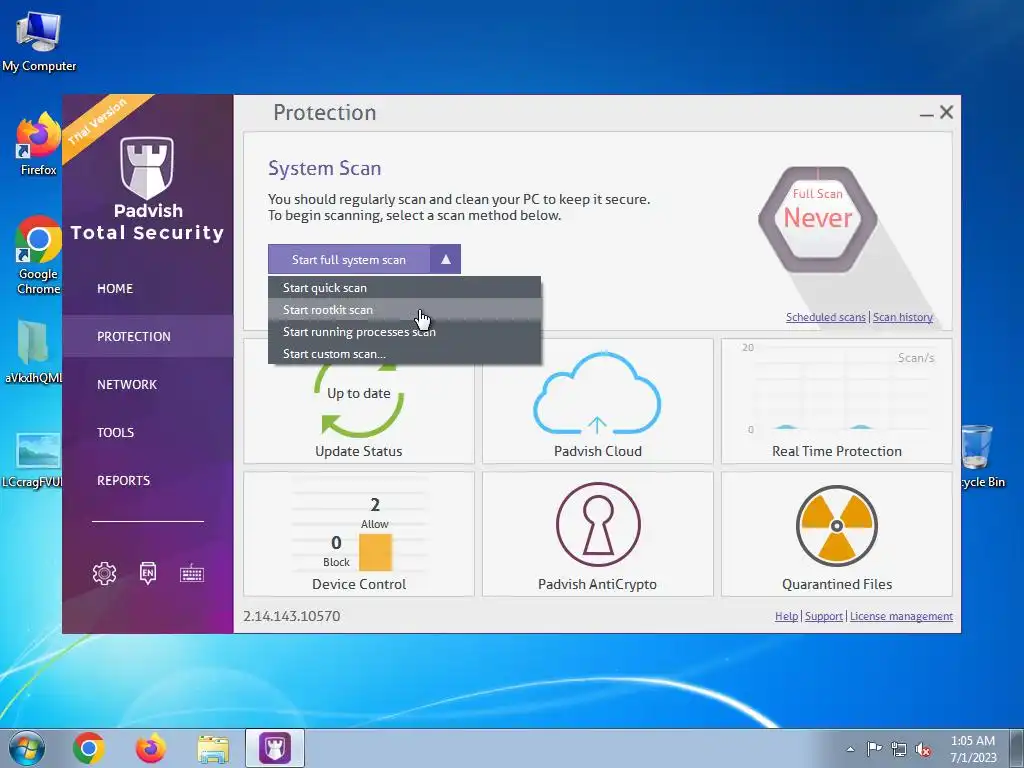The image size is (1024, 768).
Task: Click the muted volume tray icon
Action: coord(923,749)
